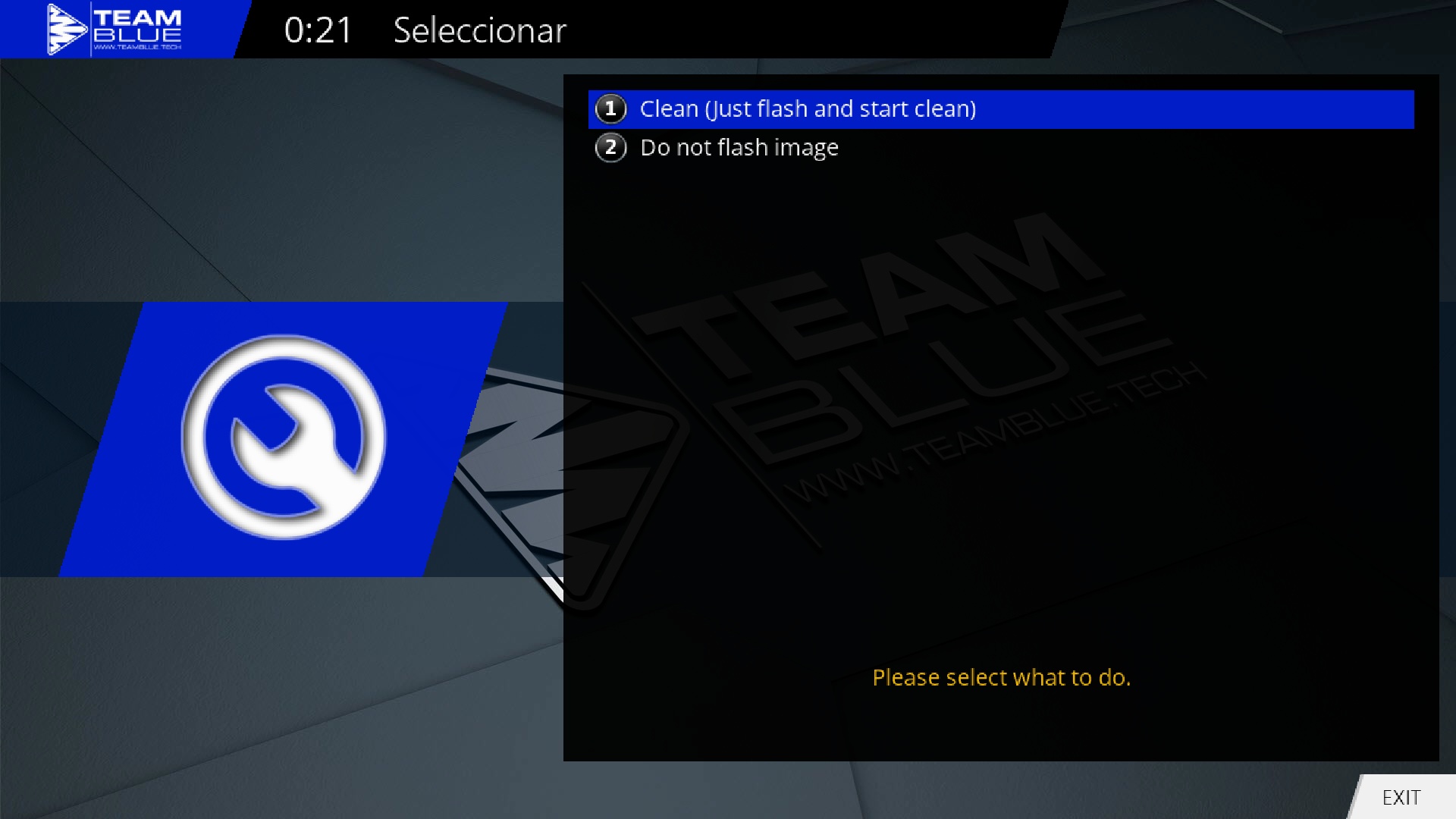The height and width of the screenshot is (819, 1456).
Task: Click the Team Blue arrow emblem in header
Action: (66, 30)
